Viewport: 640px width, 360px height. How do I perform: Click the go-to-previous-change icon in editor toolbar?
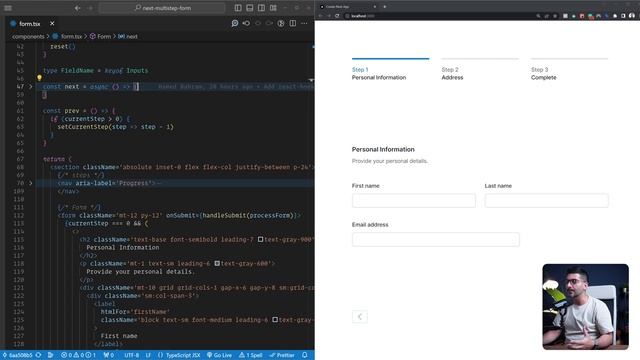pyautogui.click(x=246, y=23)
